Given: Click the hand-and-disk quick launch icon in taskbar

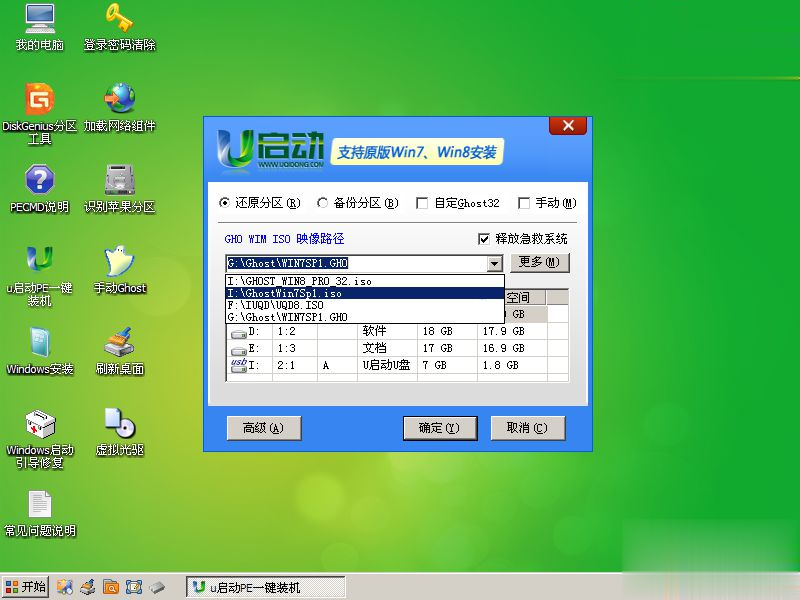Looking at the screenshot, I should 88,587.
